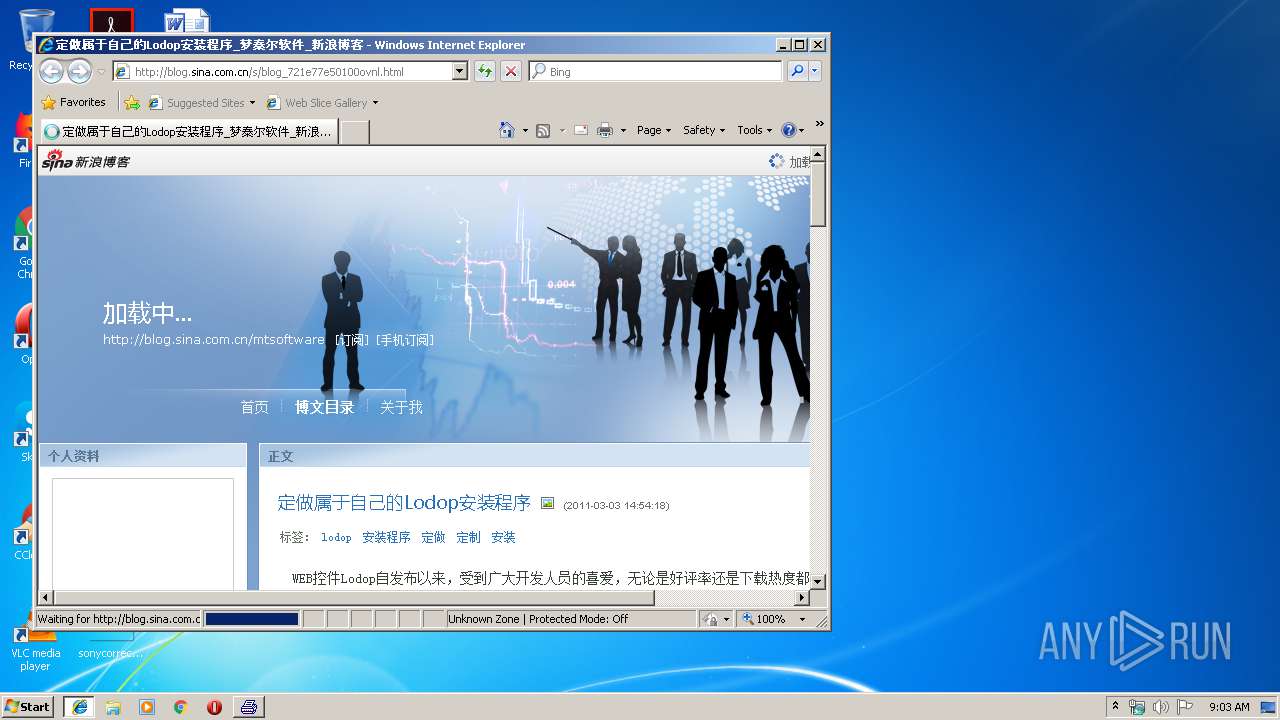Viewport: 1280px width, 720px height.
Task: Open post title 定做属于自己的Lodop安装程序
Action: pos(404,502)
